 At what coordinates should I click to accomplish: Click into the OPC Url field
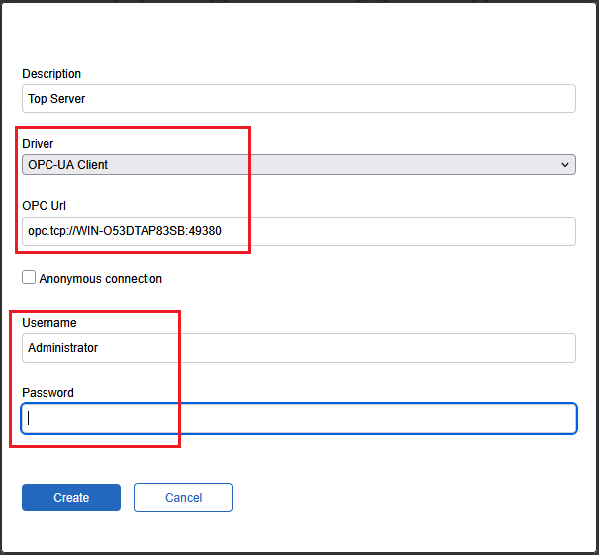pos(299,231)
